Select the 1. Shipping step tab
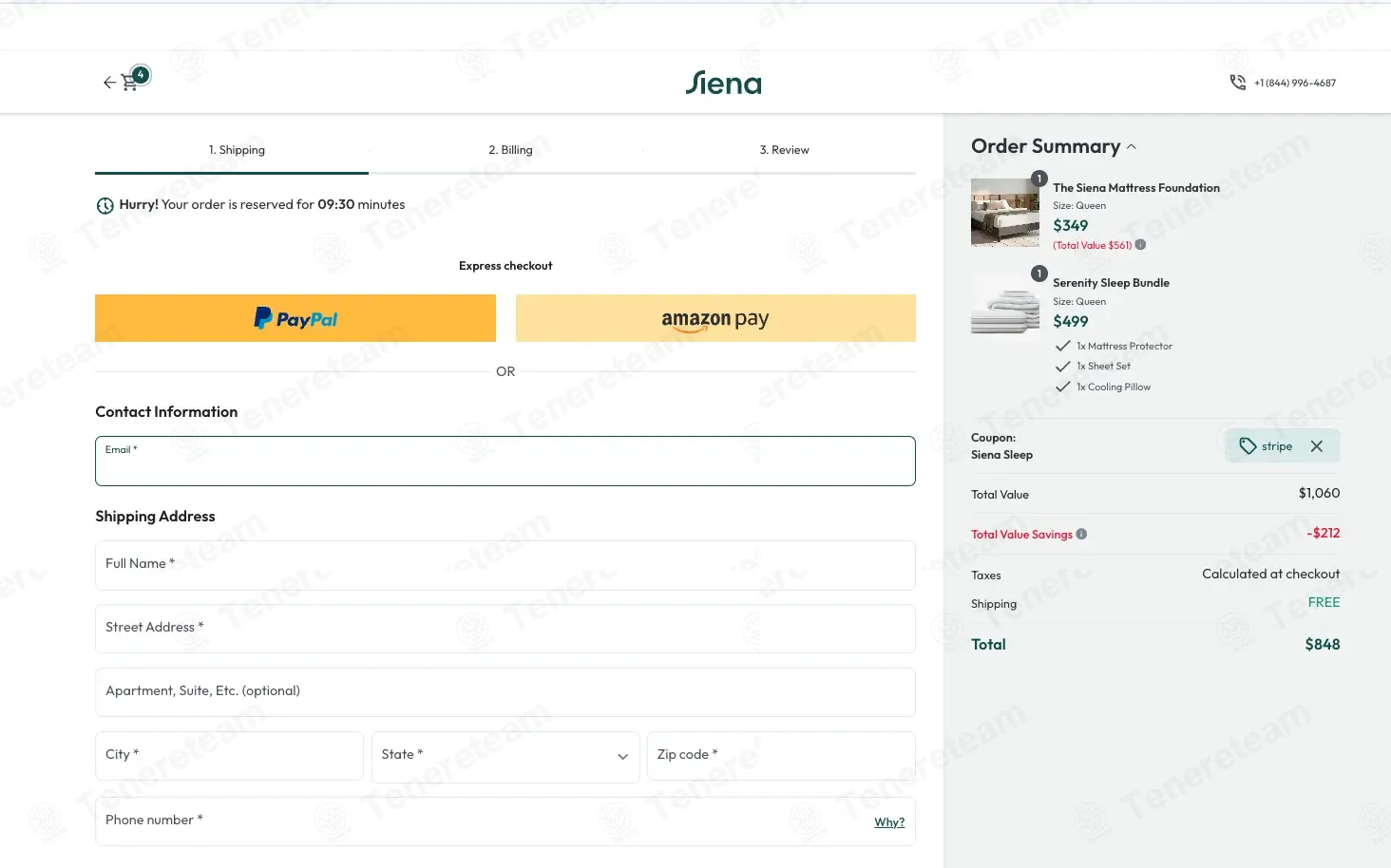 [237, 150]
